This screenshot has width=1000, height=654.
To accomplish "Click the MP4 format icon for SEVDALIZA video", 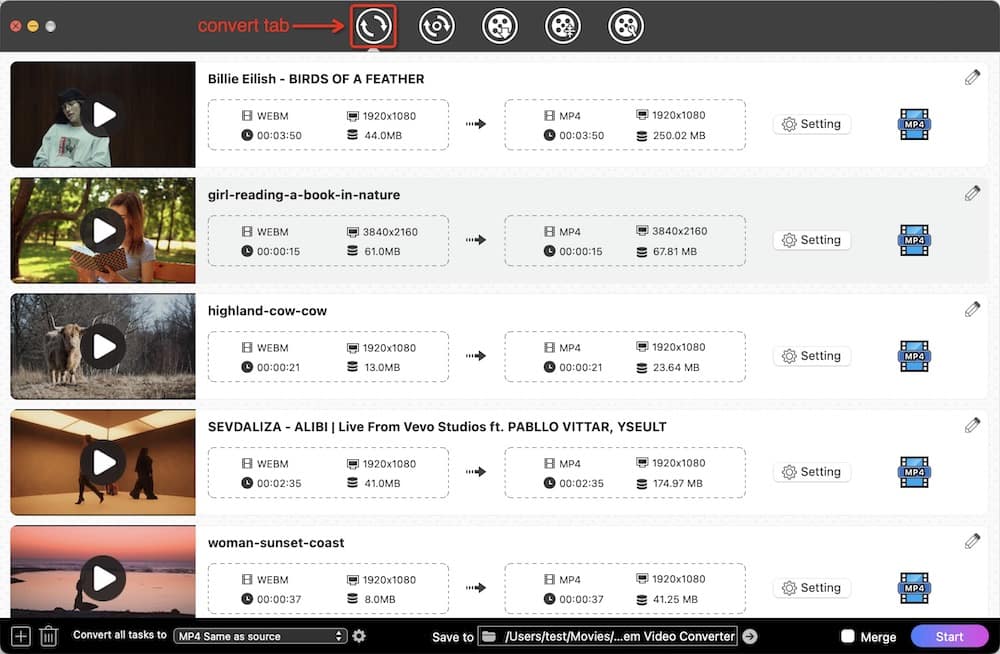I will click(914, 472).
